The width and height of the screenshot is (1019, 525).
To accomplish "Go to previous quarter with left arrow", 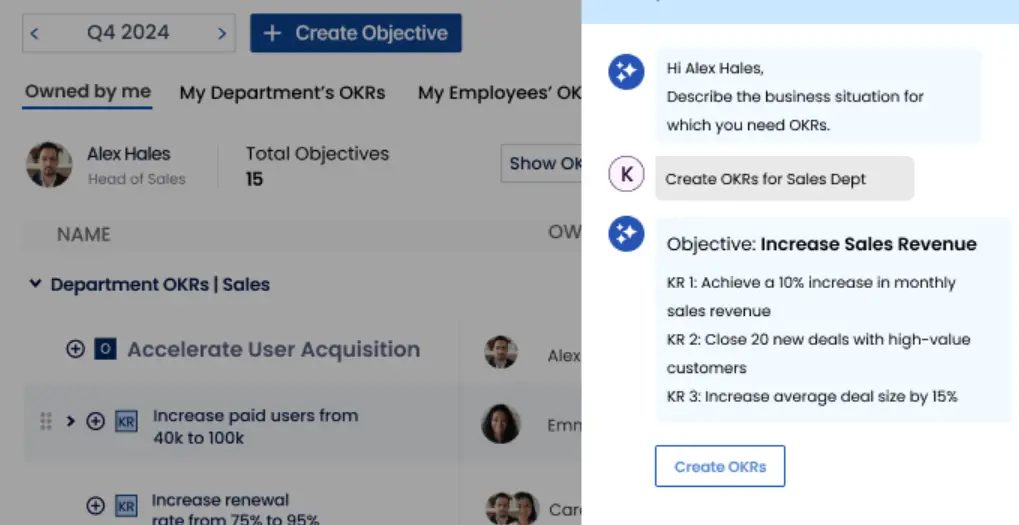I will click(34, 33).
